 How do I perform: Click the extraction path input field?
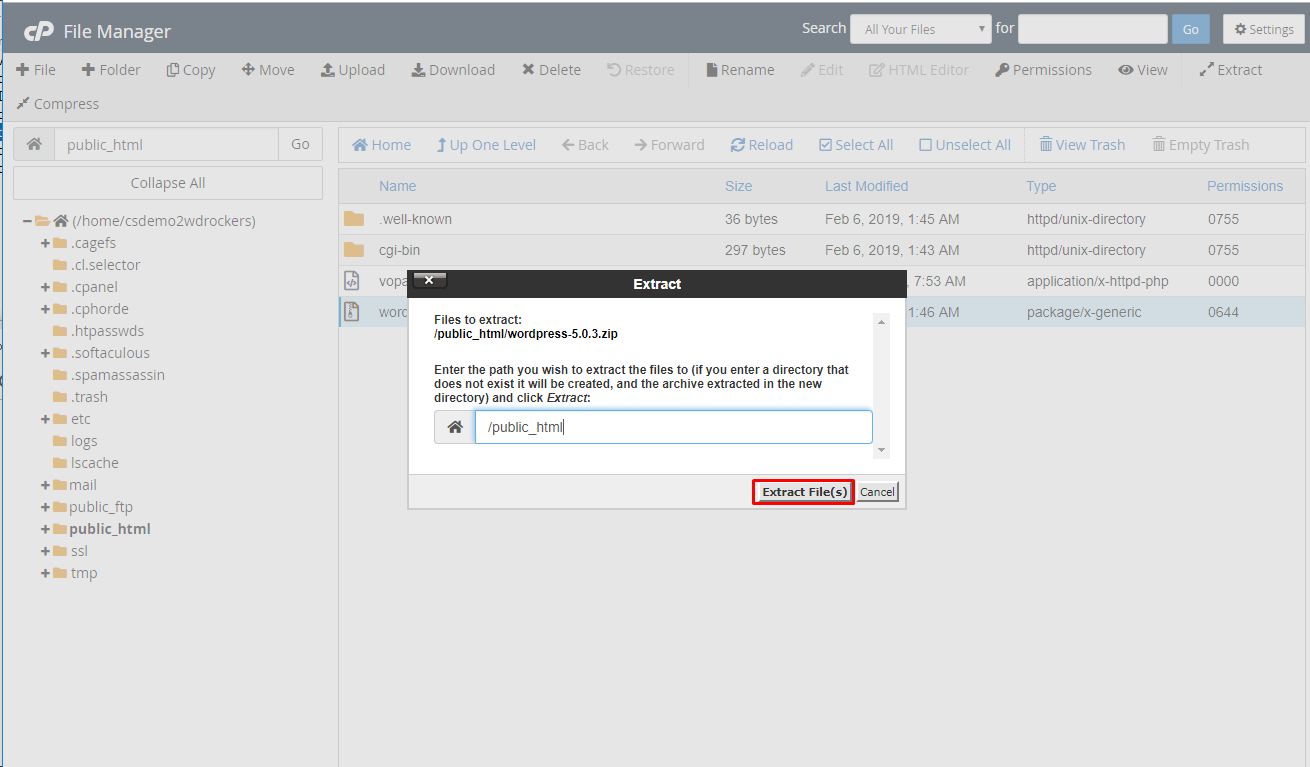[x=673, y=427]
